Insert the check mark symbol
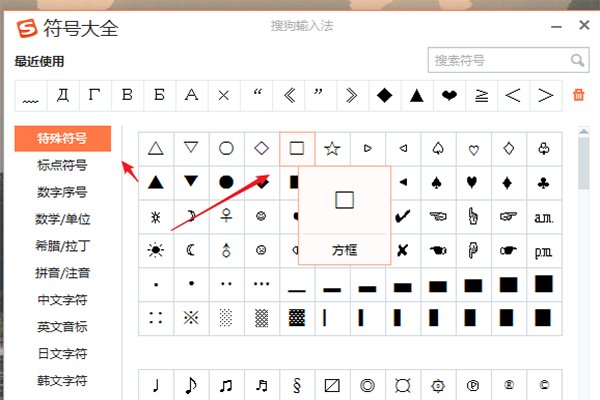 [x=403, y=216]
